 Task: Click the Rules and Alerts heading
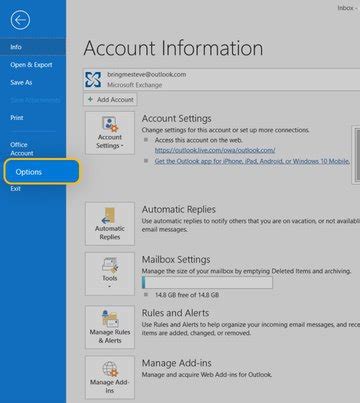click(175, 313)
